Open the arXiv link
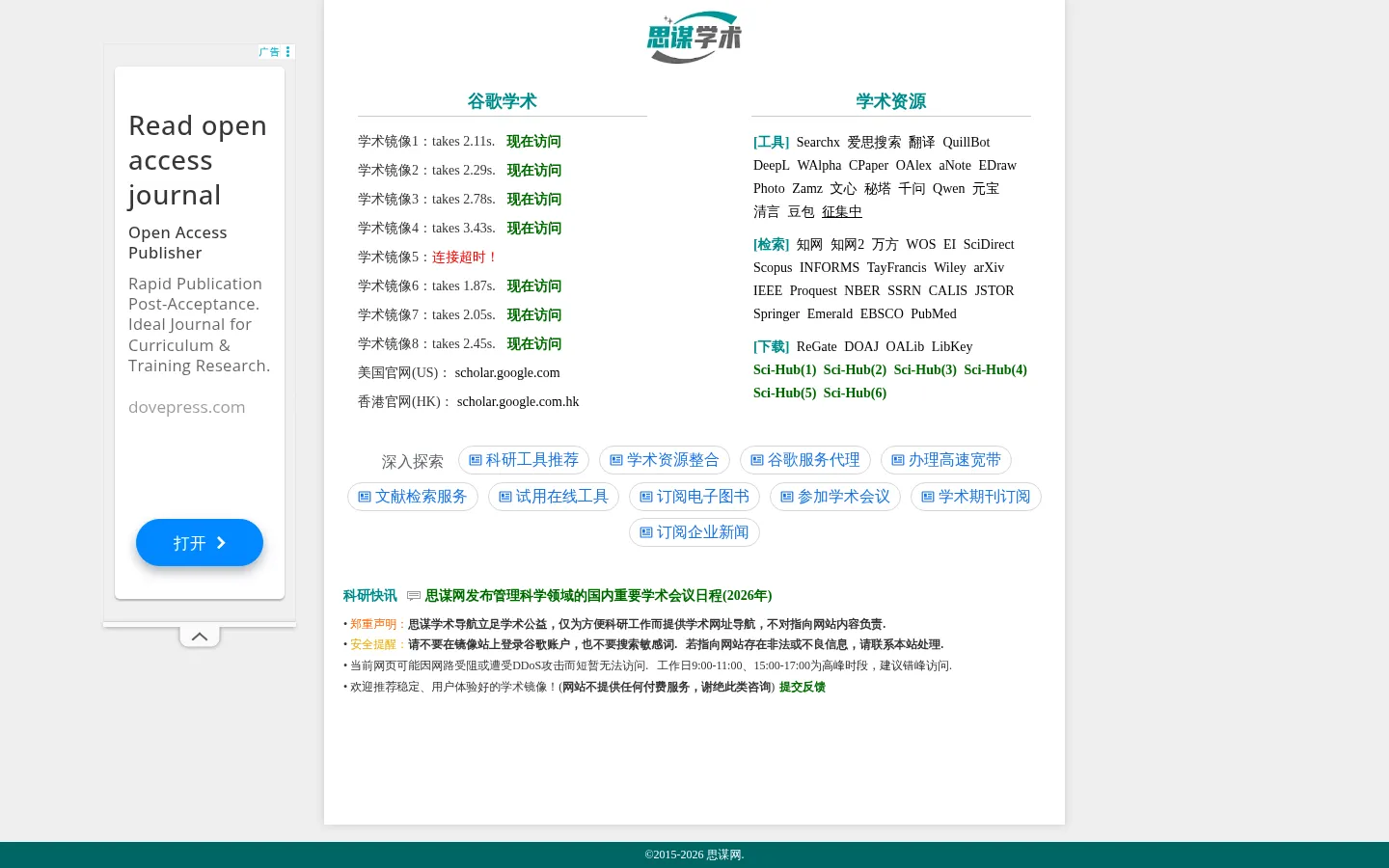1389x868 pixels. click(x=989, y=268)
